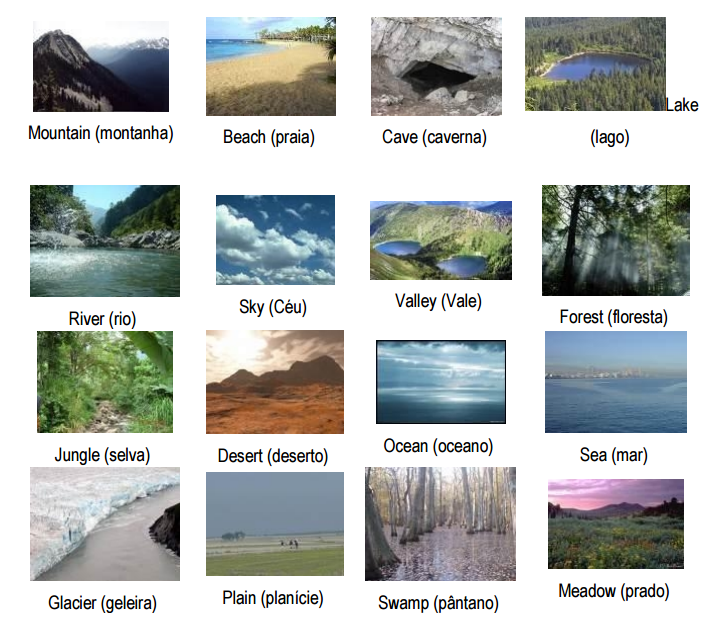The height and width of the screenshot is (617, 706).
Task: Click the 'Valley (Vale)' caption label
Action: tap(439, 301)
